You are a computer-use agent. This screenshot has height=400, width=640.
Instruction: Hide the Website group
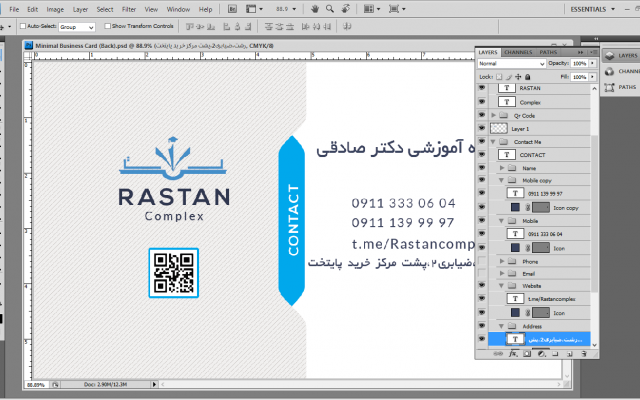pyautogui.click(x=482, y=285)
